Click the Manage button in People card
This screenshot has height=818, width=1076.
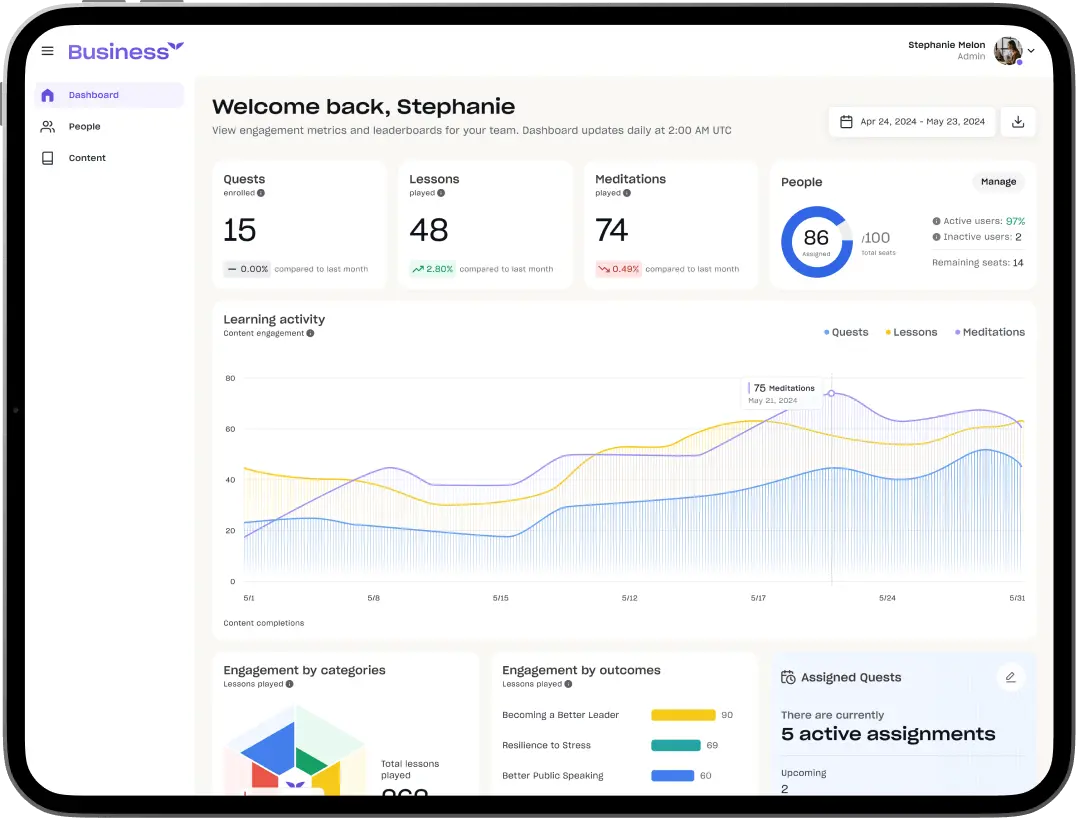(998, 182)
